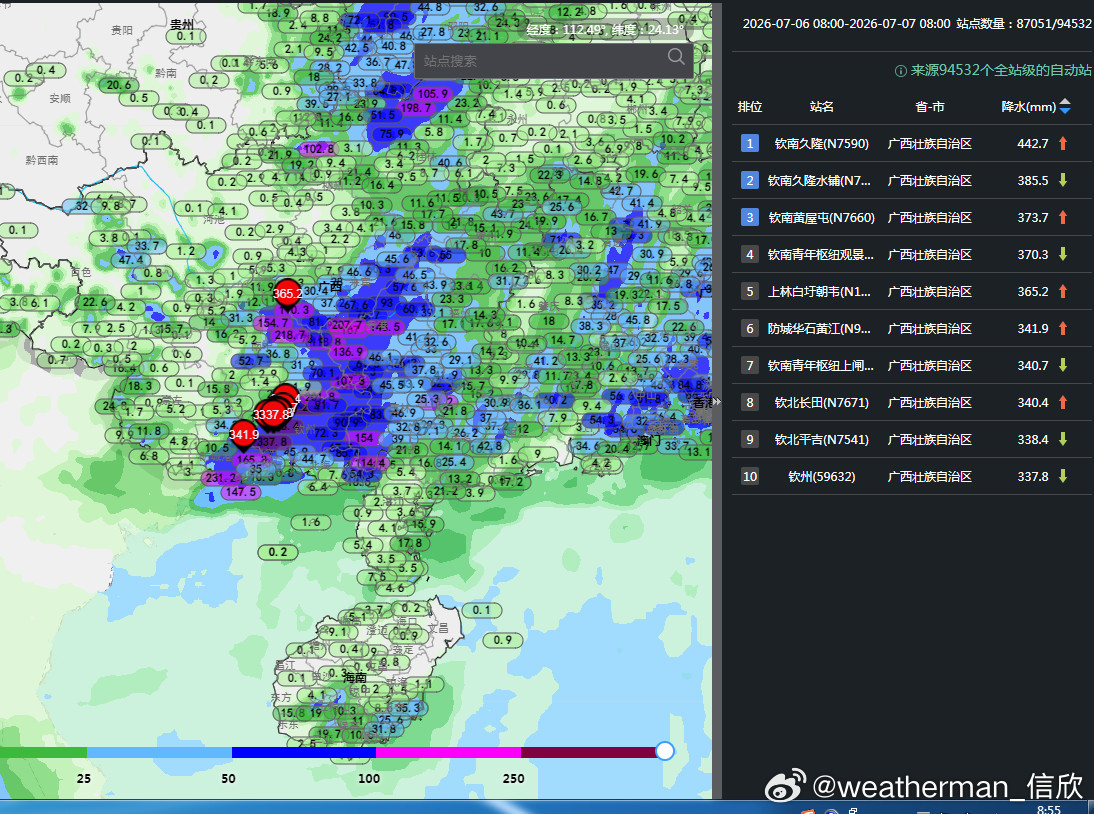This screenshot has width=1094, height=814.
Task: Click the 198.7 purple label on map
Action: coord(417,108)
